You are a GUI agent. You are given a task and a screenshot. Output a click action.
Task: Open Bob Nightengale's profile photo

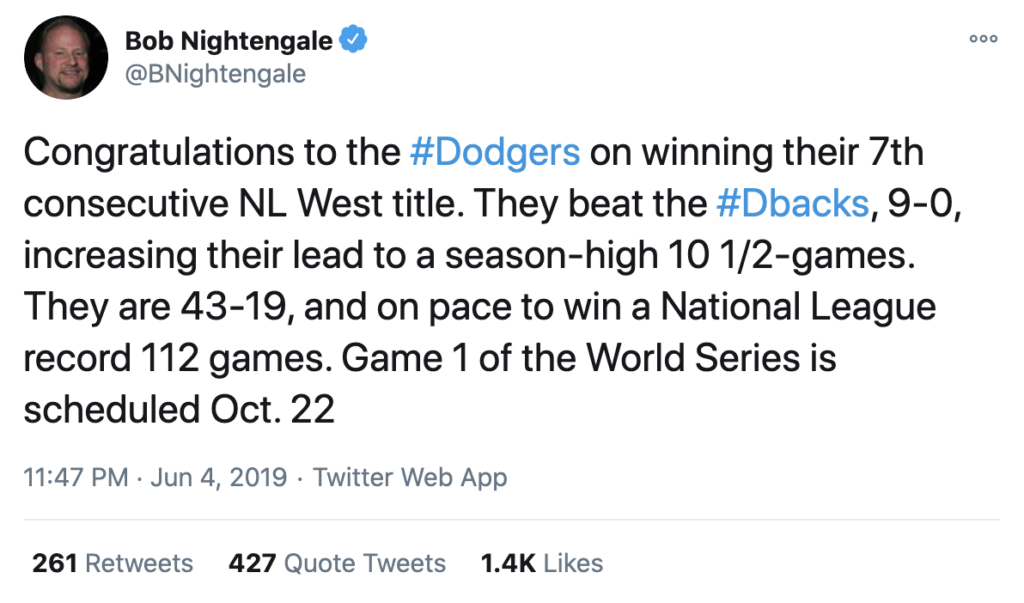[x=66, y=57]
